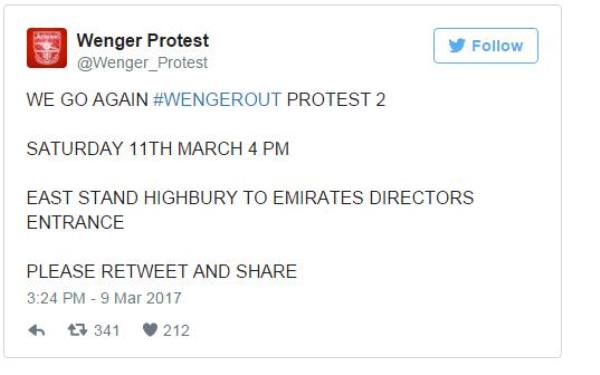The image size is (600, 375).
Task: Click the Follow button text
Action: point(497,46)
